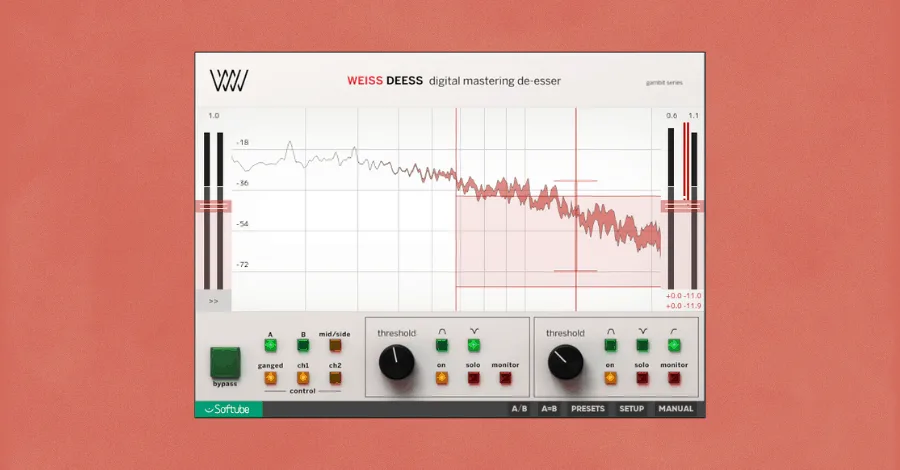
Task: Open the SETUP menu
Action: pos(631,409)
